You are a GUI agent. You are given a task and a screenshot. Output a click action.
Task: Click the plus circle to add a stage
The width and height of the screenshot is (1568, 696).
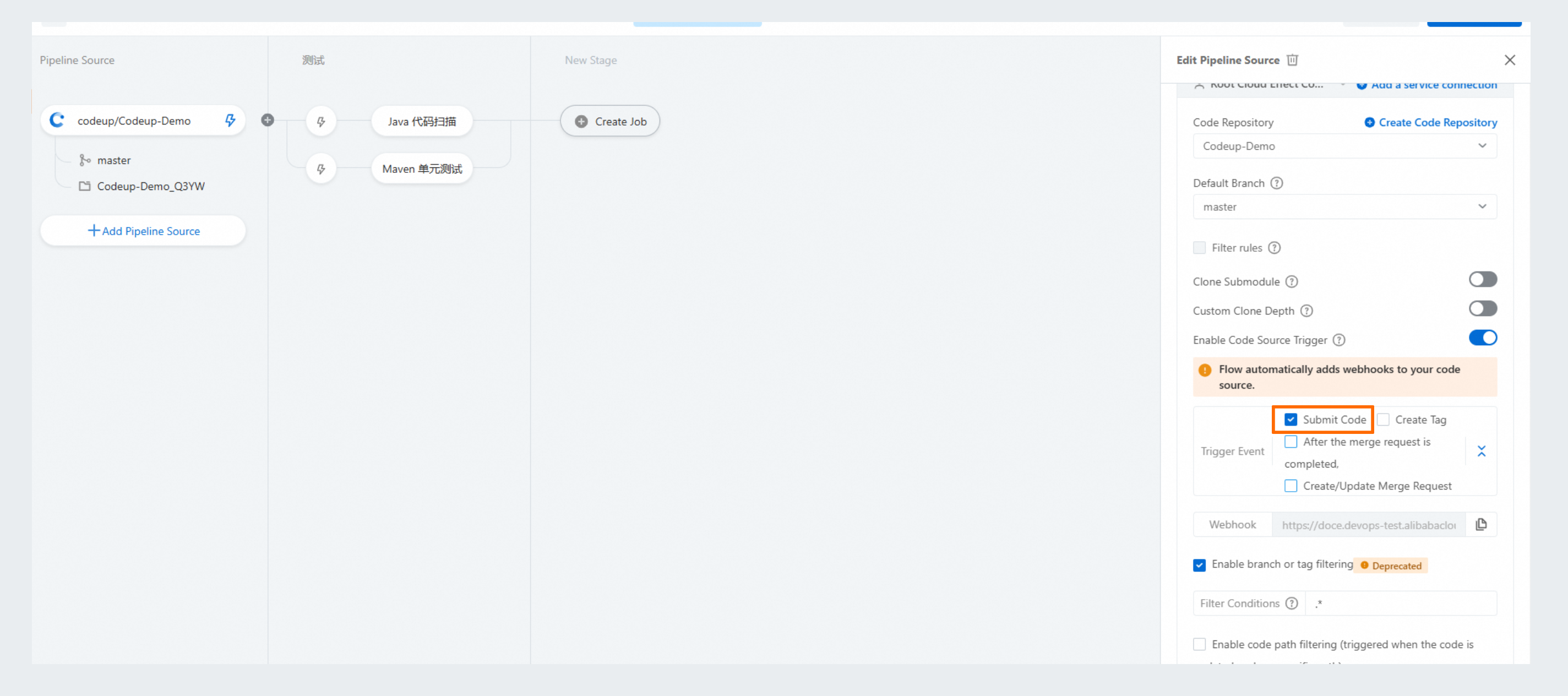coord(267,120)
